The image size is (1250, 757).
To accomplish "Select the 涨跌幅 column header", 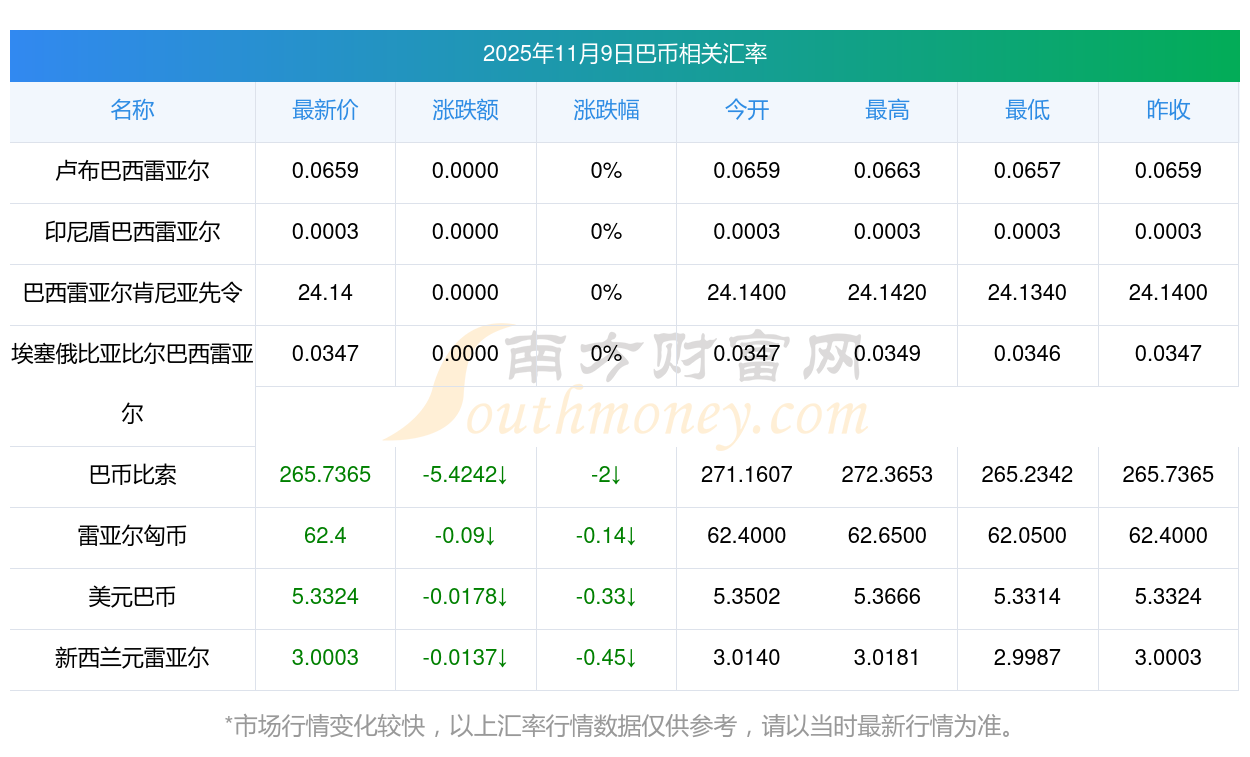I will point(606,111).
